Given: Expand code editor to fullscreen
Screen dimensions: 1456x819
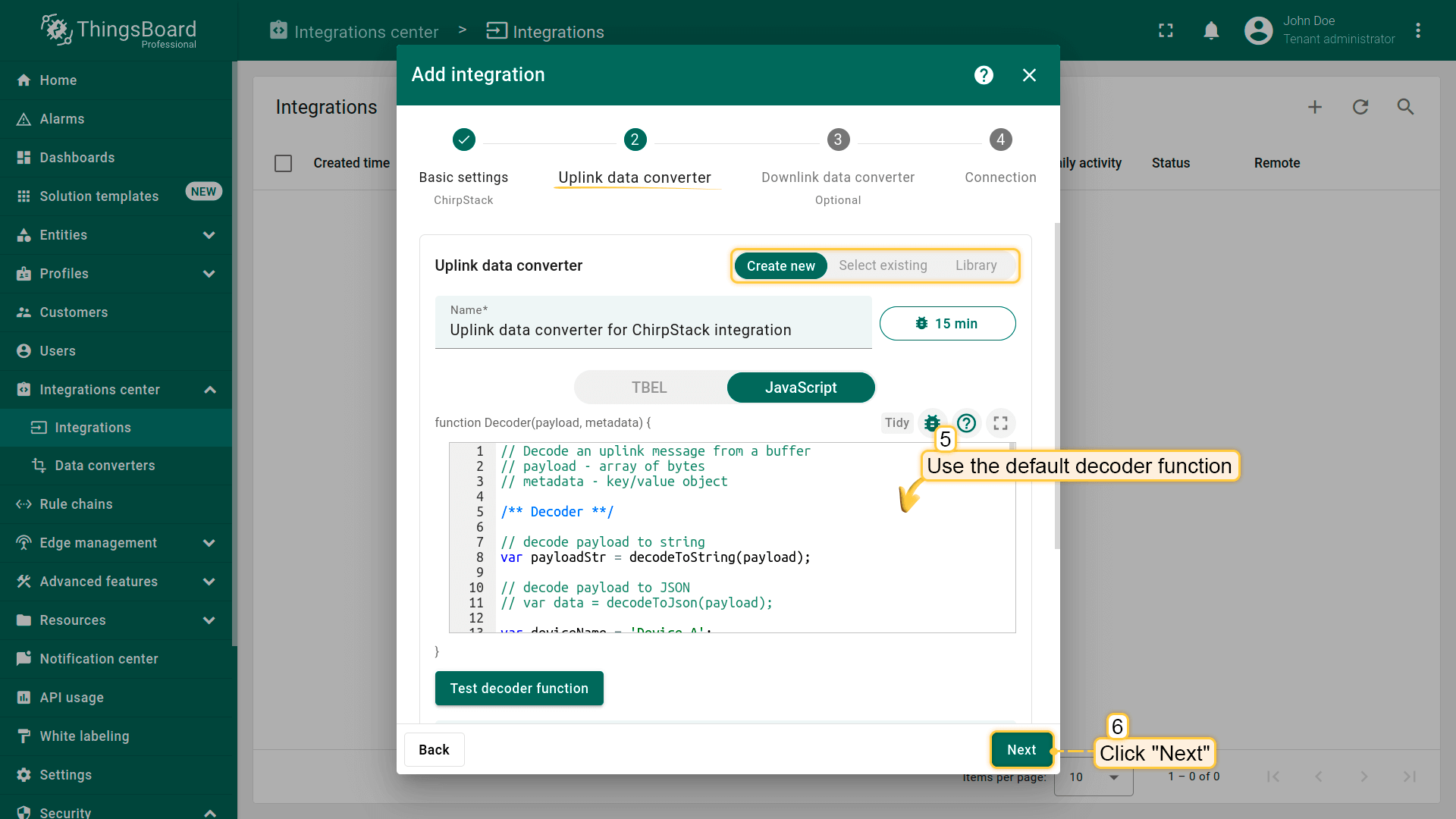Looking at the screenshot, I should click(x=1000, y=423).
